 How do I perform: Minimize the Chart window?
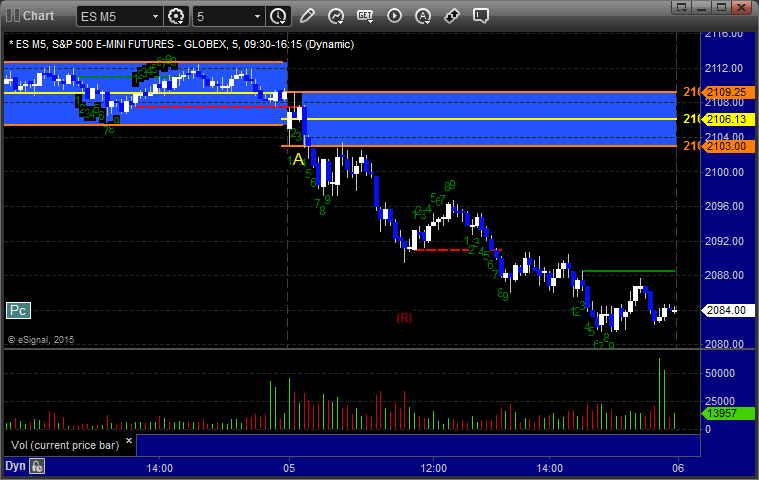(x=702, y=7)
